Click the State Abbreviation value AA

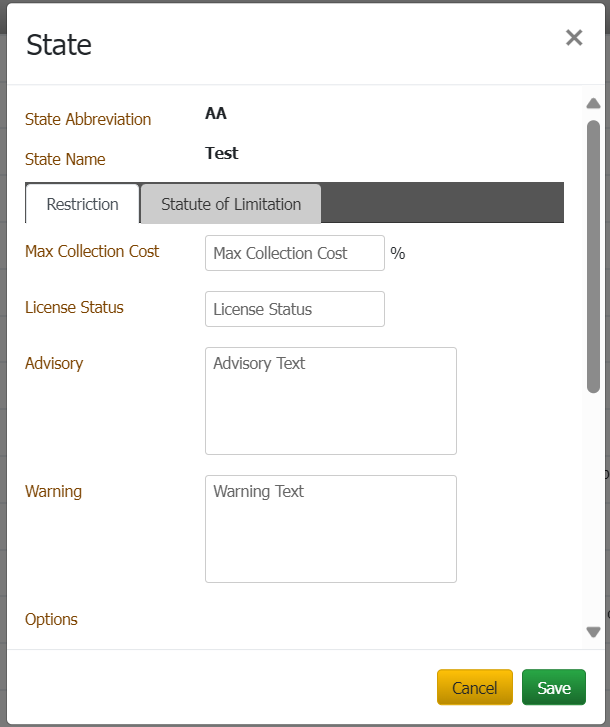pos(216,114)
